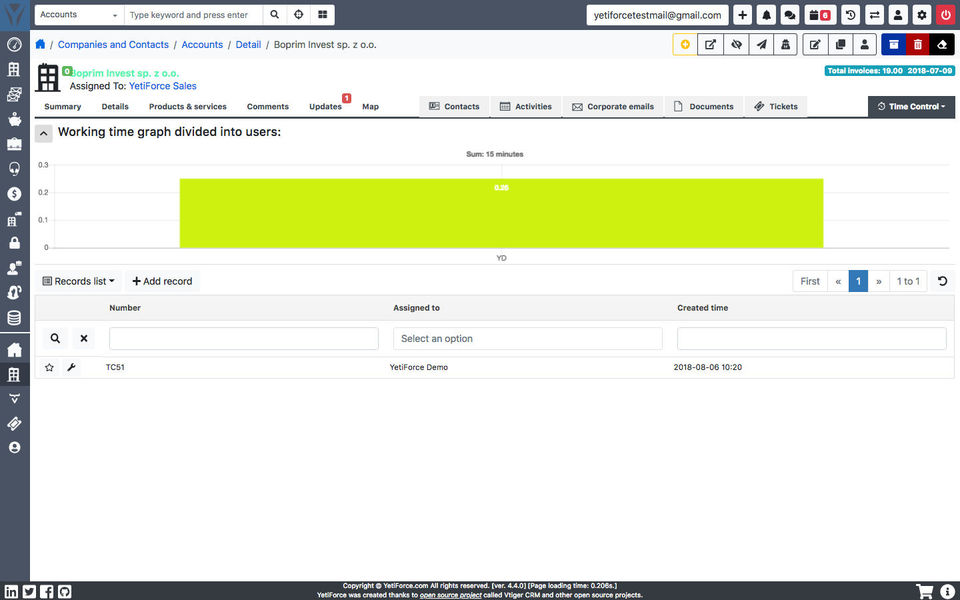960x600 pixels.
Task: Click the search magnifier next to keyword field
Action: pos(275,15)
